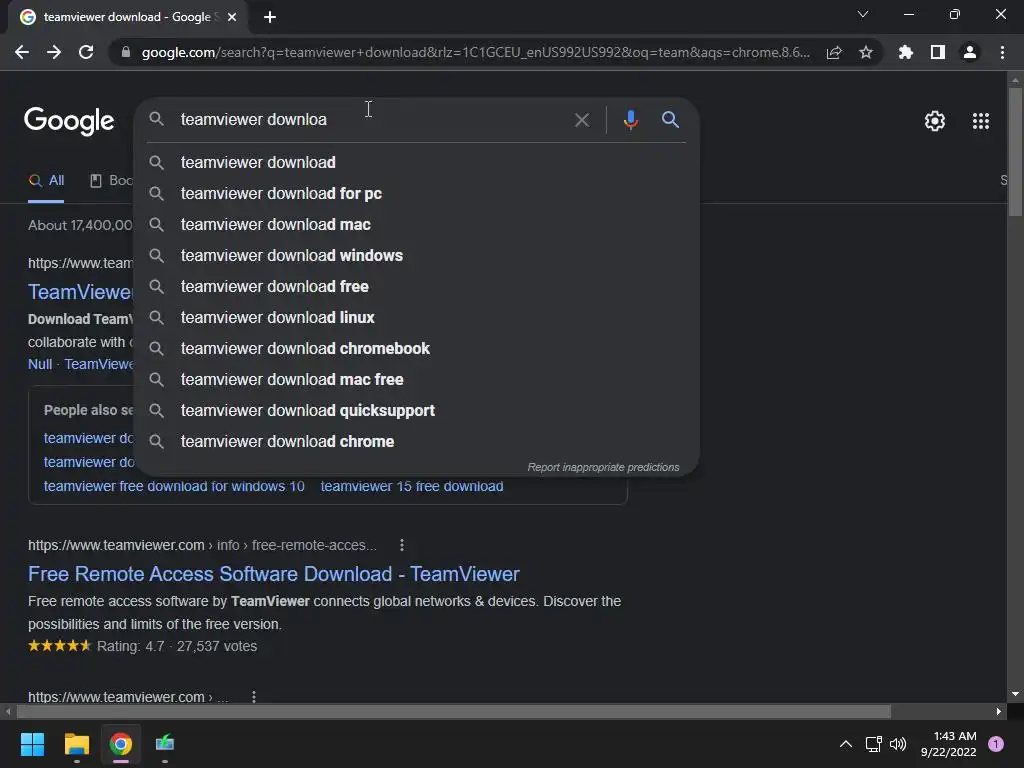Click 'Report inappropriate predictions'
This screenshot has width=1024, height=768.
(x=603, y=468)
